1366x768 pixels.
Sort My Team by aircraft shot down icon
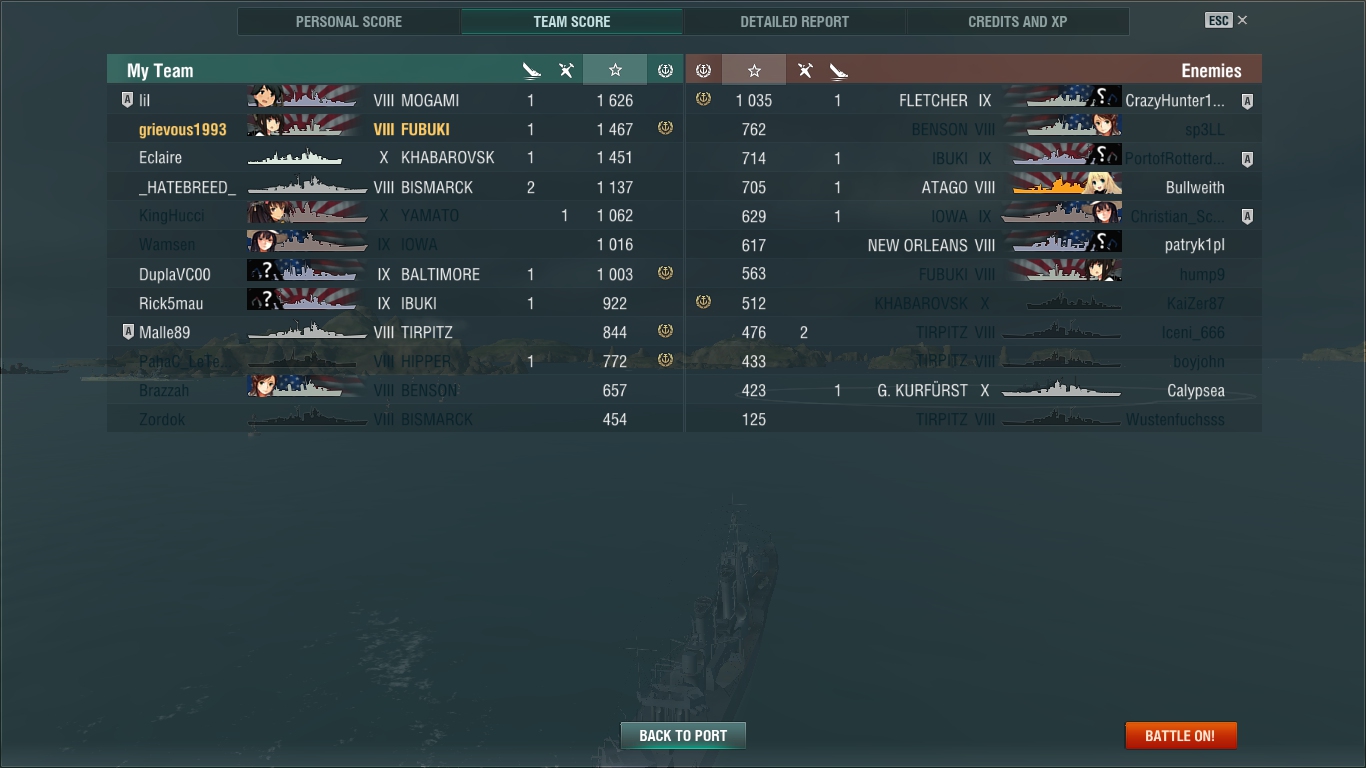(x=566, y=70)
